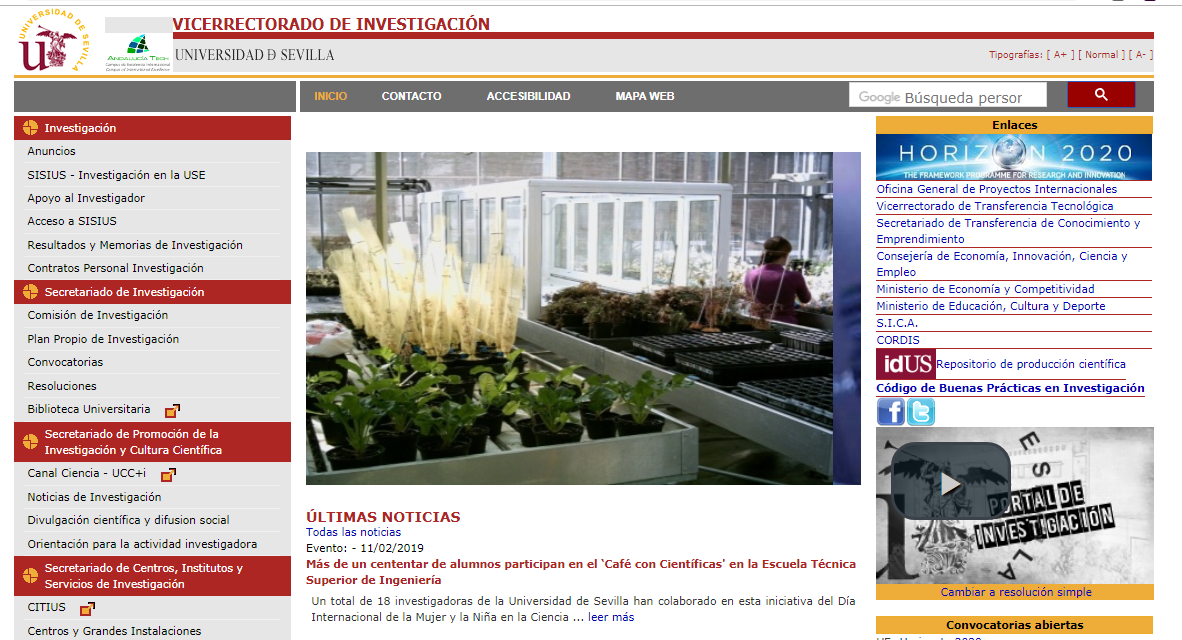Screen dimensions: 1182x640
Task: Increase font size with A+ option
Action: point(1060,55)
